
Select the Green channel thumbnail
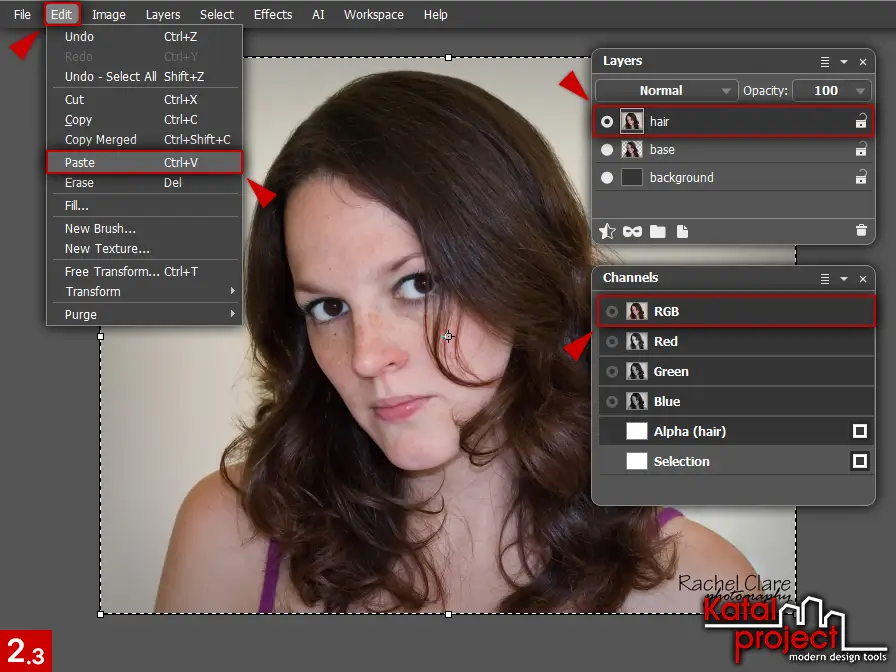coord(637,371)
